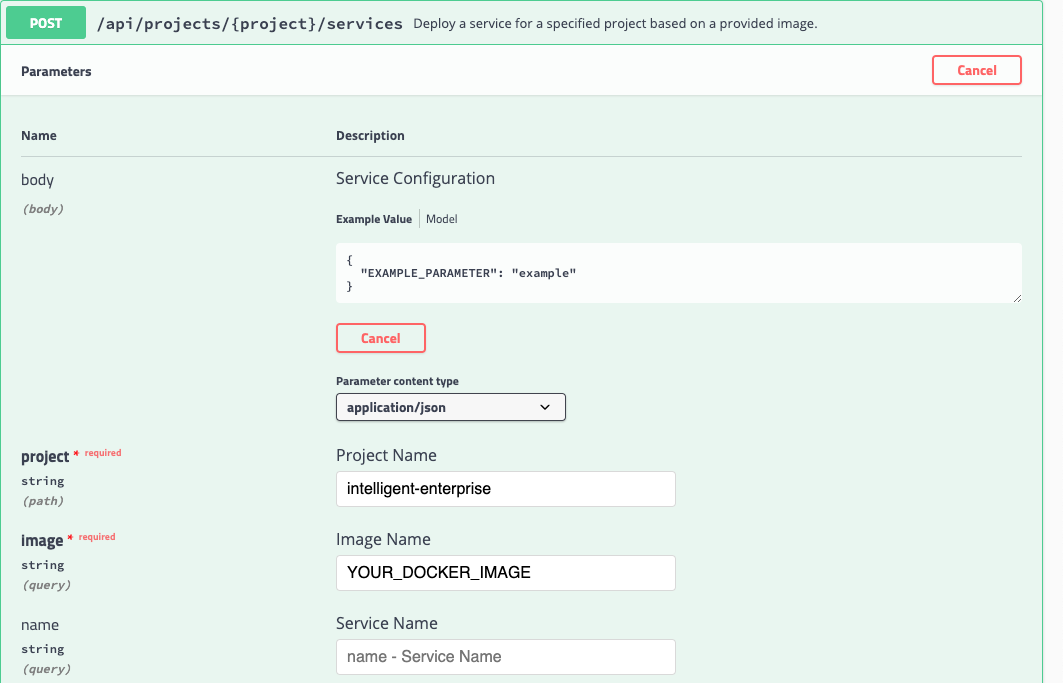Image resolution: width=1063 pixels, height=683 pixels.
Task: Click the Image Name field with YOUR_DOCKER_IMAGE
Action: 505,573
